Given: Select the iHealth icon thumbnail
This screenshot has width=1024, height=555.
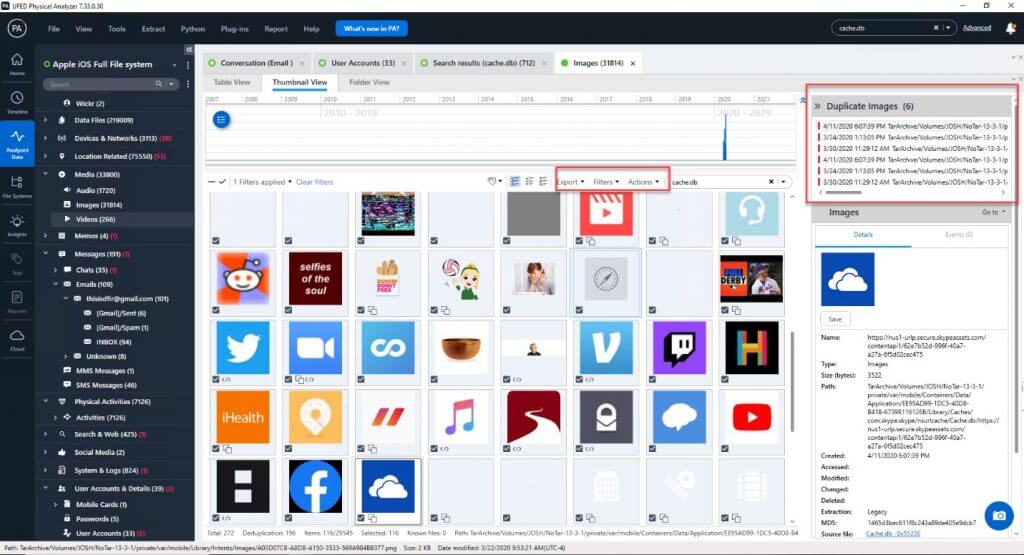Looking at the screenshot, I should pos(242,417).
